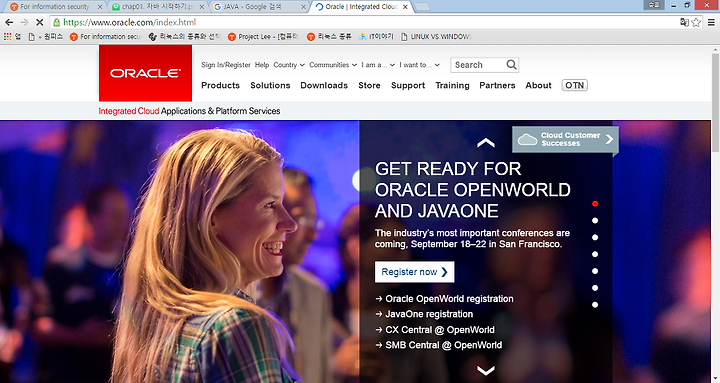Stop page loading with the X button

(39, 22)
